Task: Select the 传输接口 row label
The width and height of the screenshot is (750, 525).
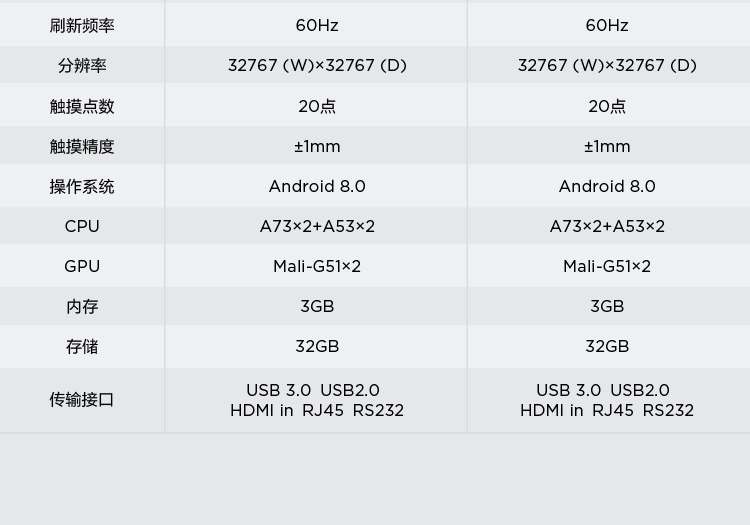Action: pyautogui.click(x=82, y=400)
